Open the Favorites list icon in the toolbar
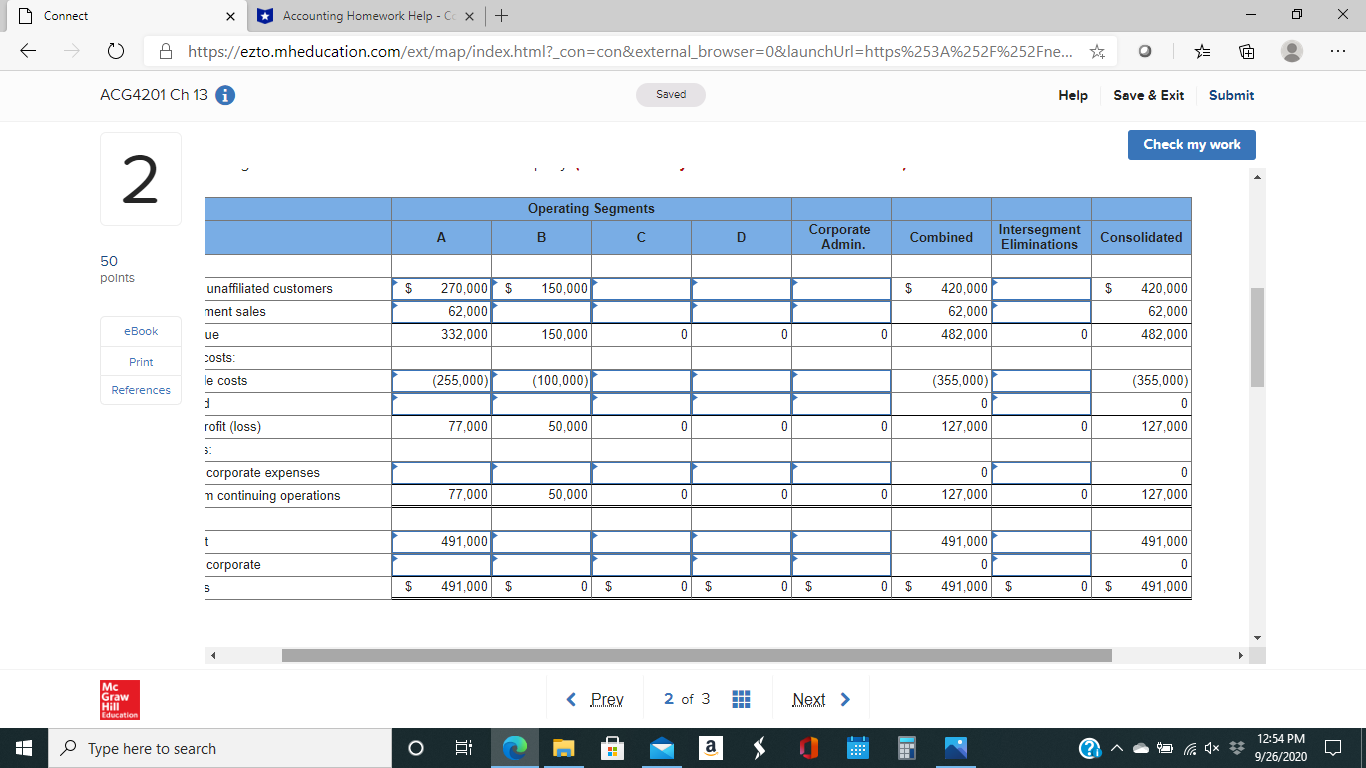Image resolution: width=1366 pixels, height=768 pixels. coord(1201,51)
